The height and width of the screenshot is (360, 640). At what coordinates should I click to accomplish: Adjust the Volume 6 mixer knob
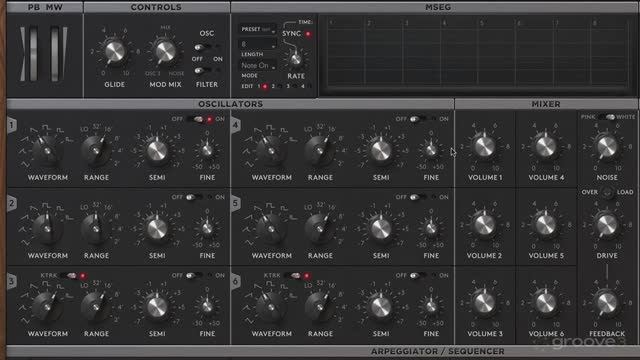click(x=546, y=303)
